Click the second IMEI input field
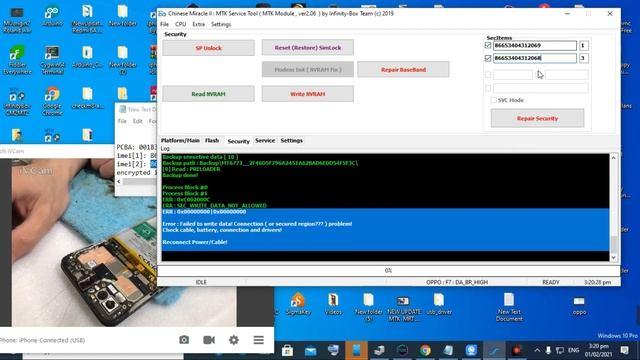Viewport: 640px width, 360px height. tap(535, 58)
